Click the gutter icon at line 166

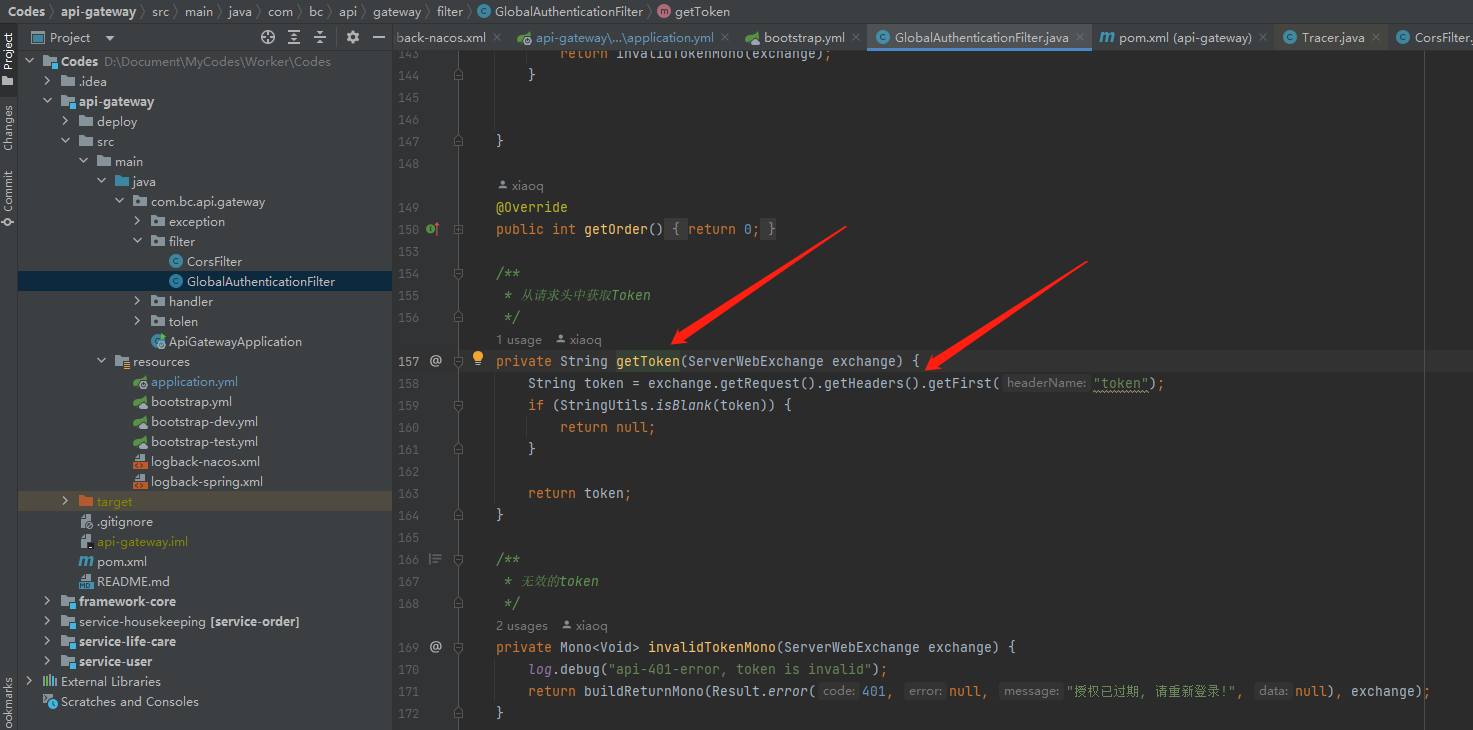point(435,559)
